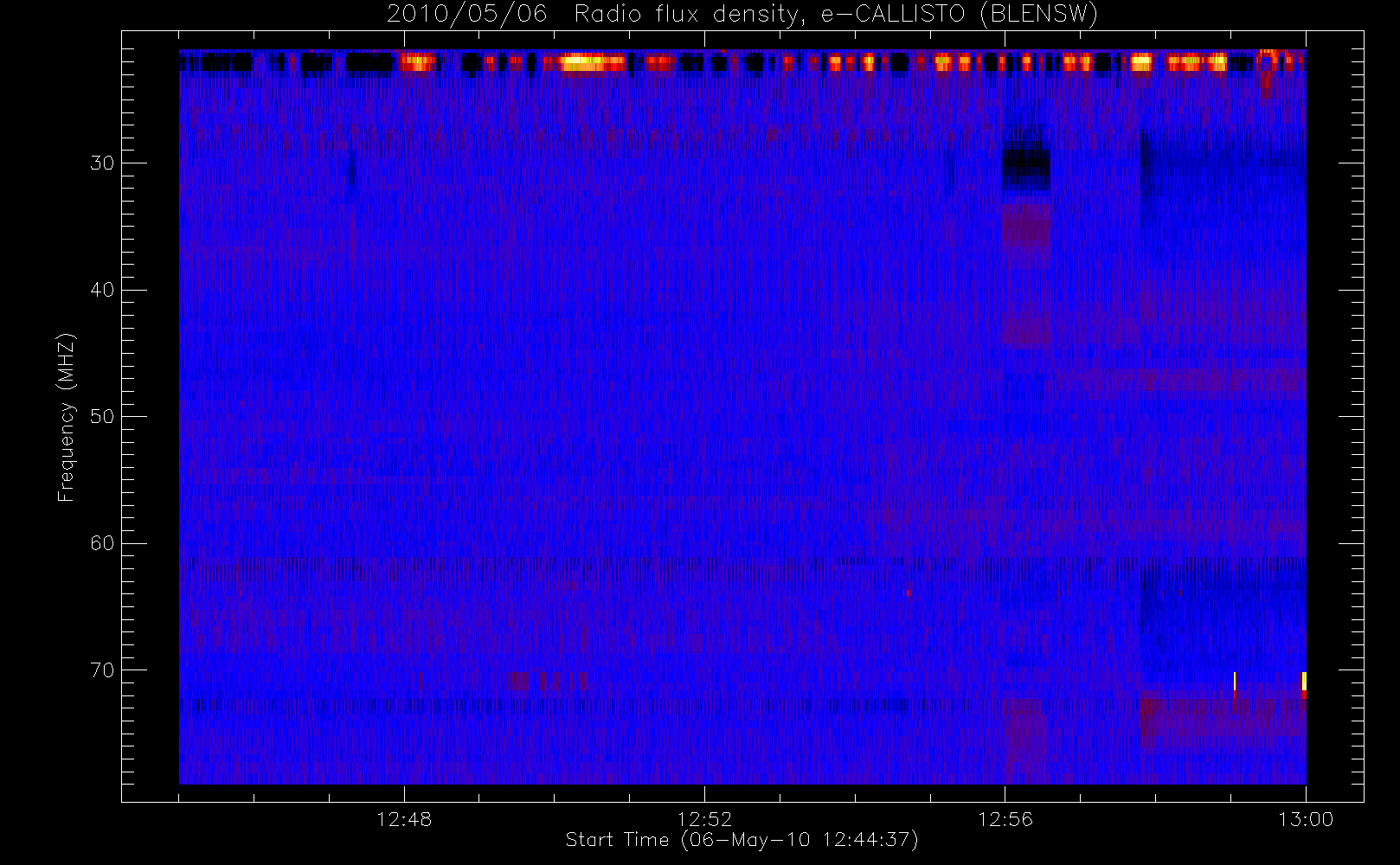Click the "Start Time (06-May-10 12:44:37)" label
The height and width of the screenshot is (865, 1400).
[742, 840]
